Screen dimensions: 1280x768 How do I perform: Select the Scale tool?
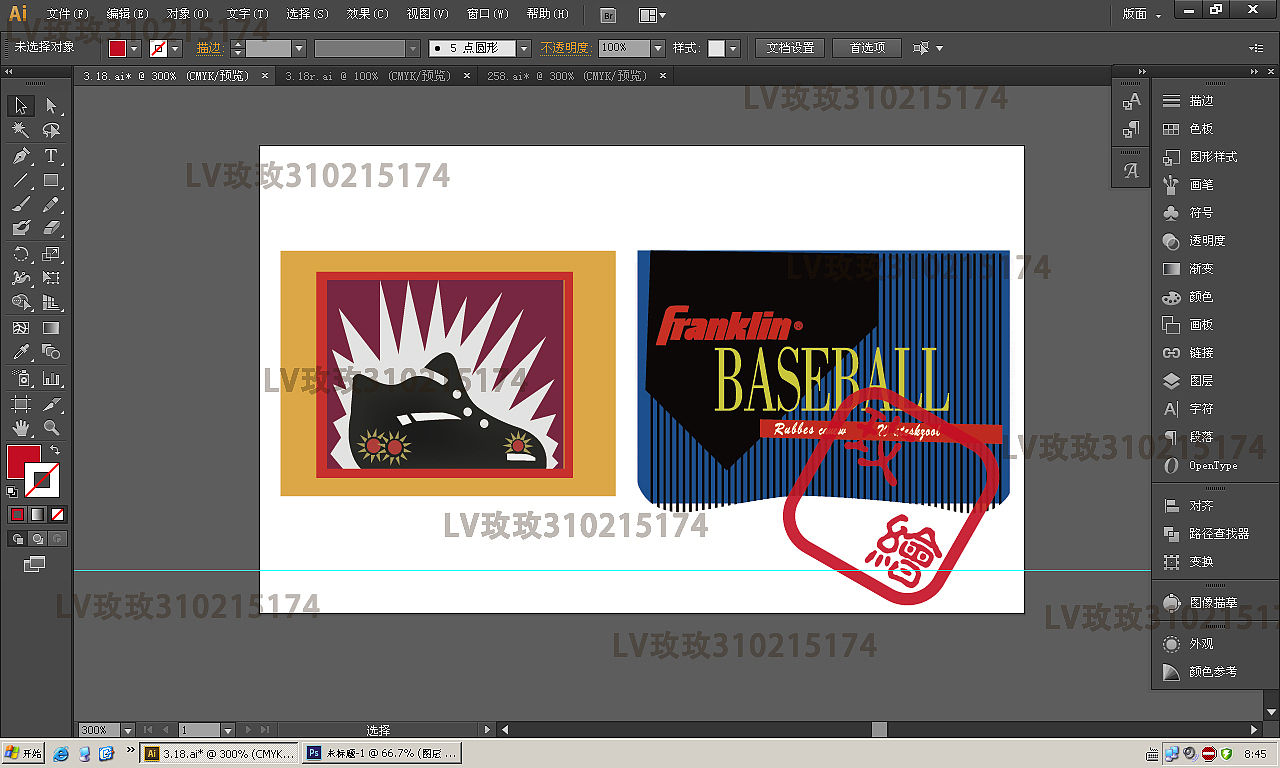coord(51,254)
